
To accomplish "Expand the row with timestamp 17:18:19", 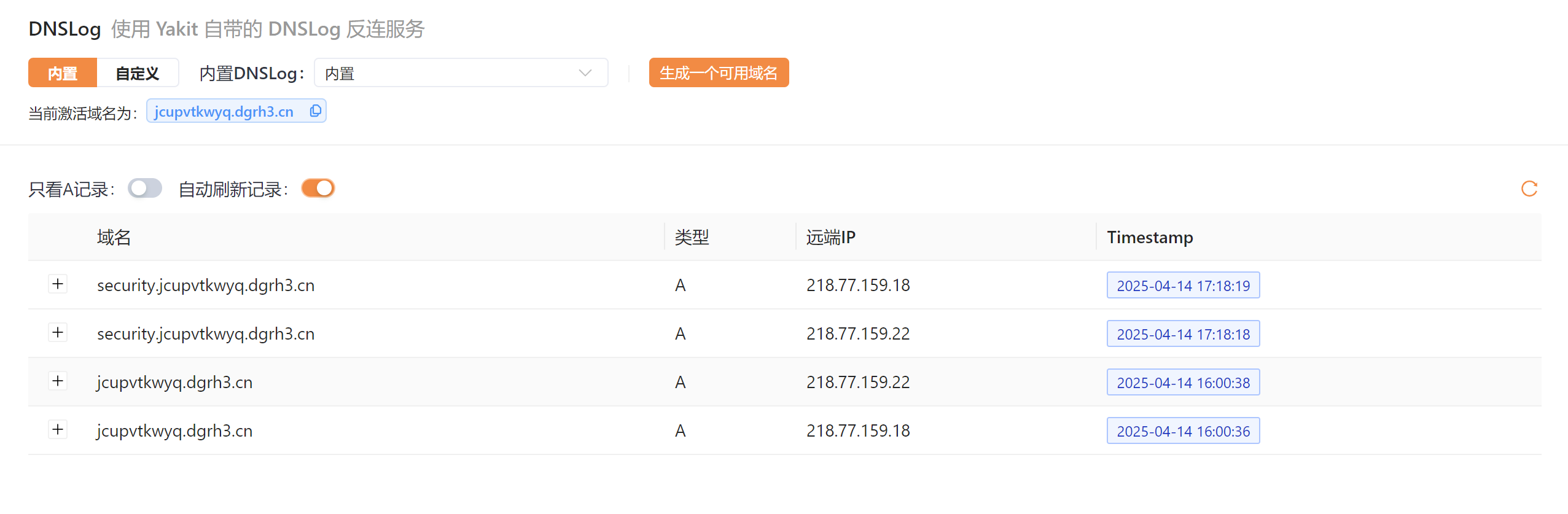I will pyautogui.click(x=58, y=284).
